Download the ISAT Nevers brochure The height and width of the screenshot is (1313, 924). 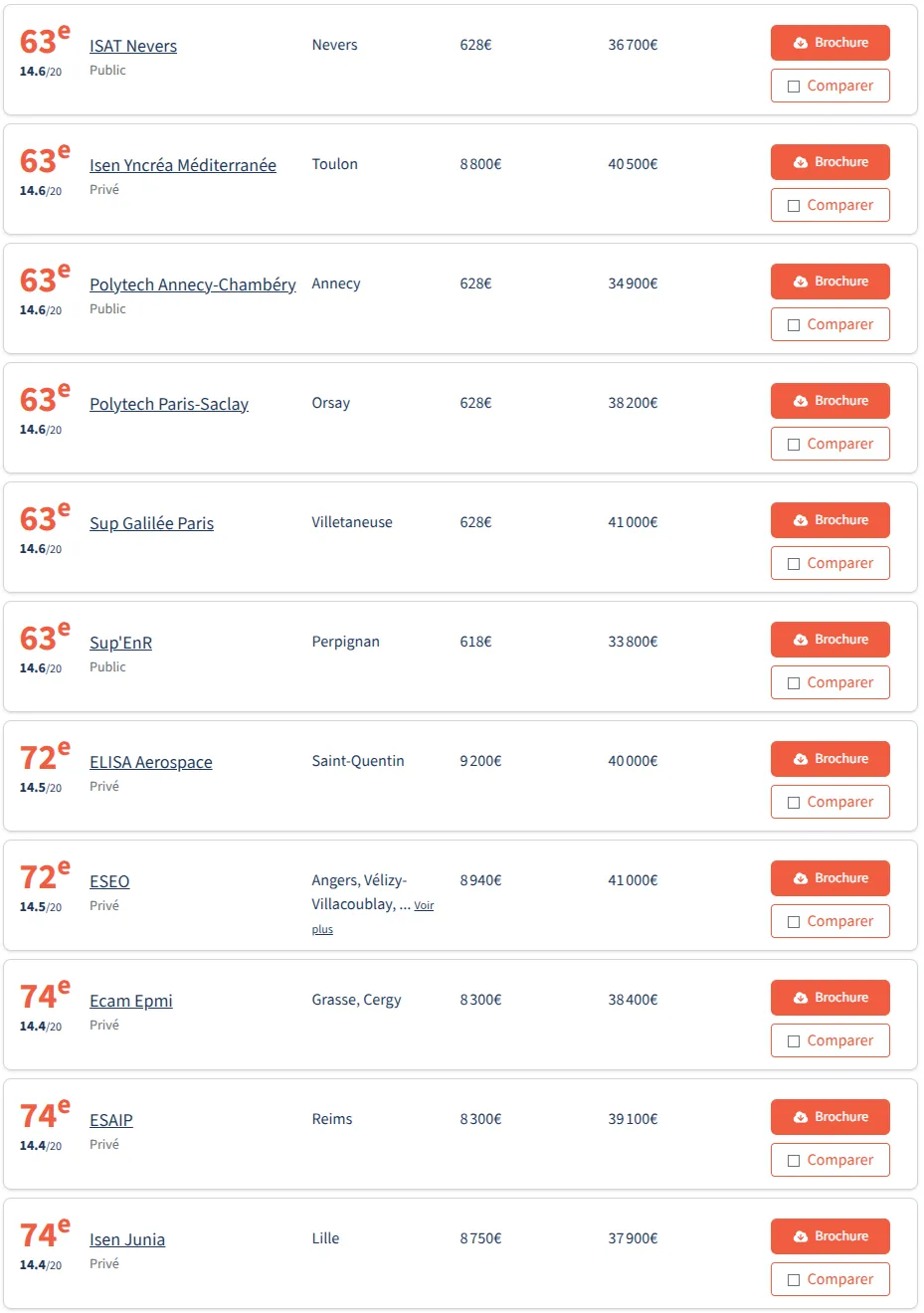coord(830,43)
